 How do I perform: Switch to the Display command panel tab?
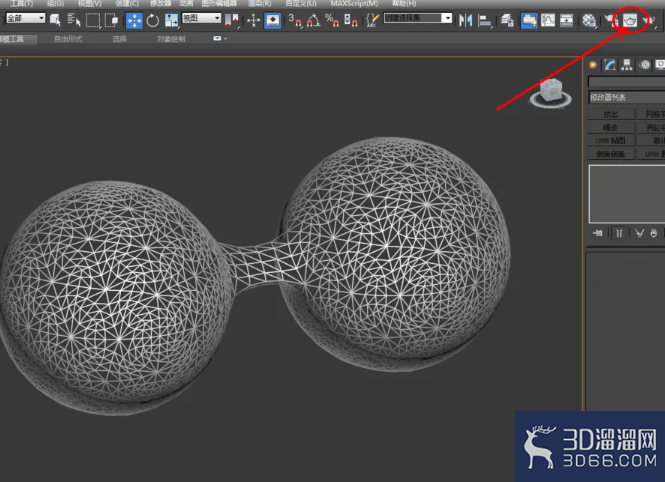click(660, 65)
